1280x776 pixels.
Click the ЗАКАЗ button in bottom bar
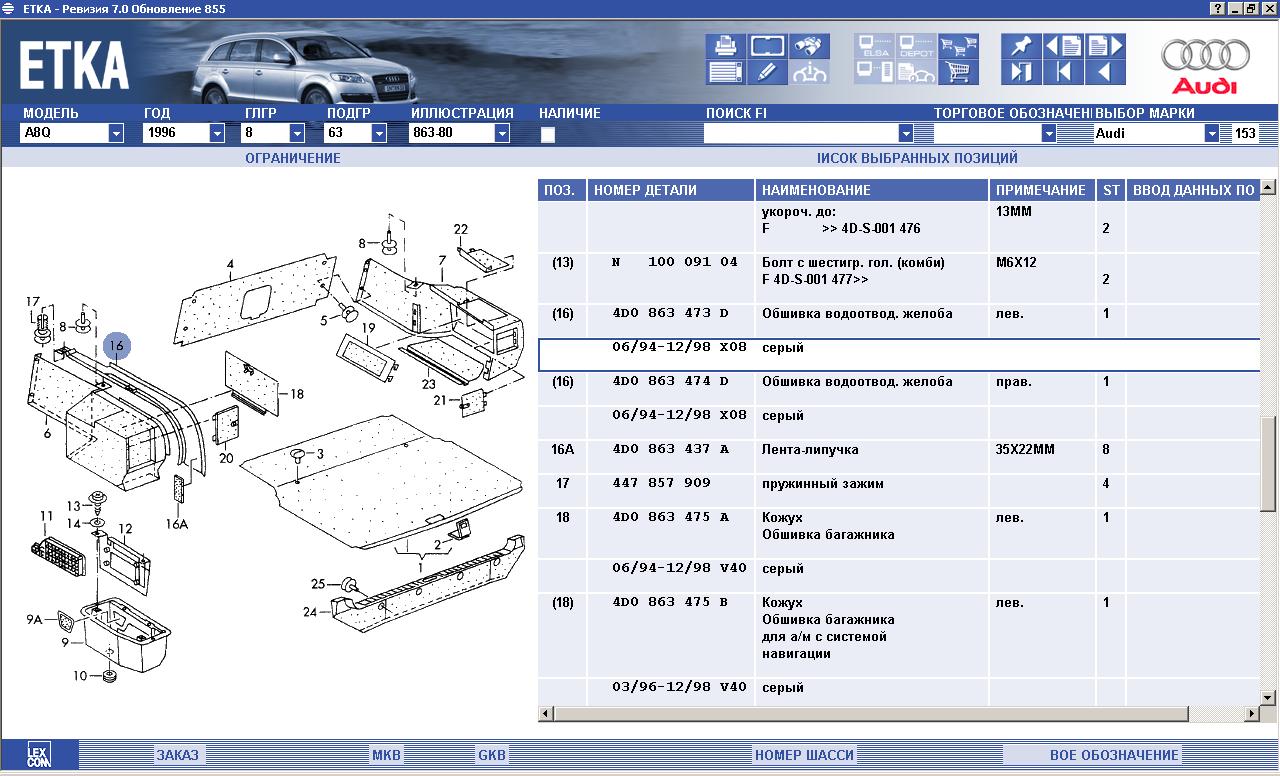(177, 755)
